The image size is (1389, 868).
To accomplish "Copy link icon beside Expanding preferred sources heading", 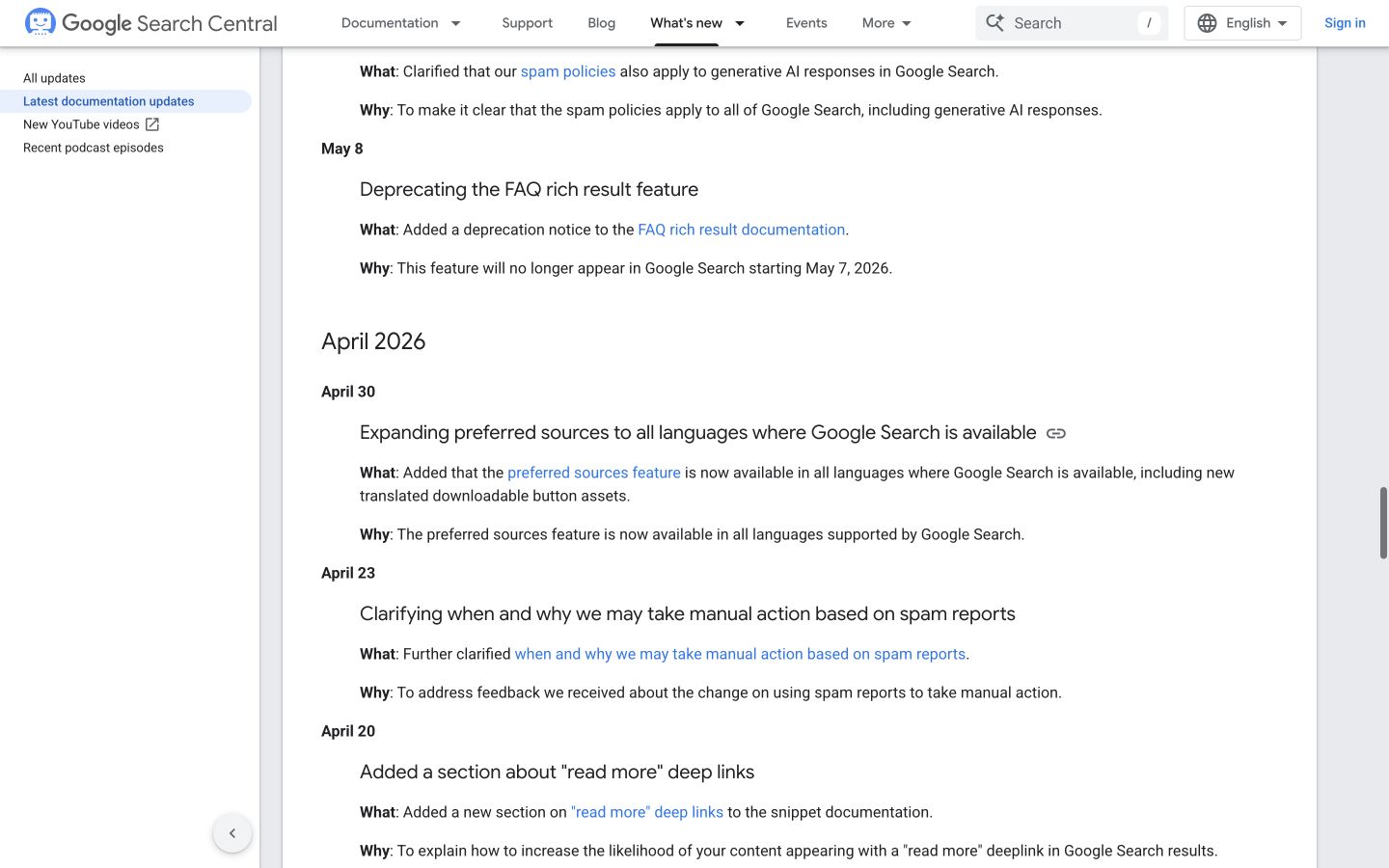I will point(1056,433).
